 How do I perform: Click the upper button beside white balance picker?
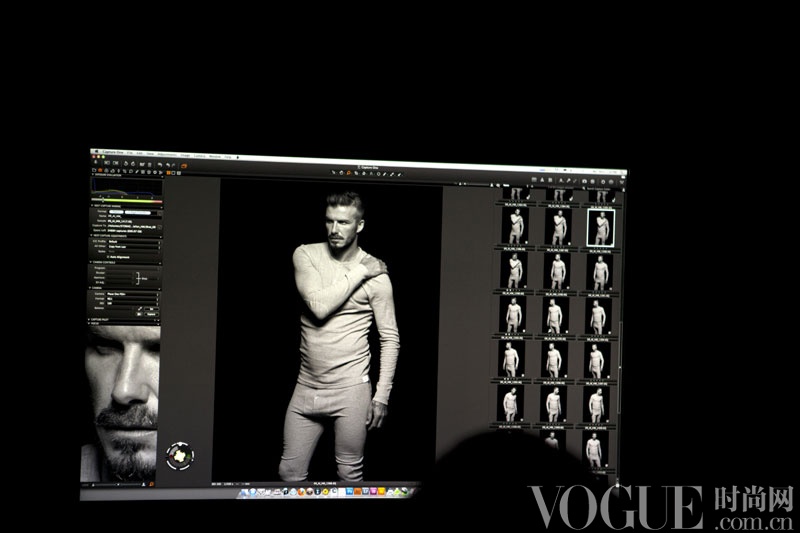[152, 309]
